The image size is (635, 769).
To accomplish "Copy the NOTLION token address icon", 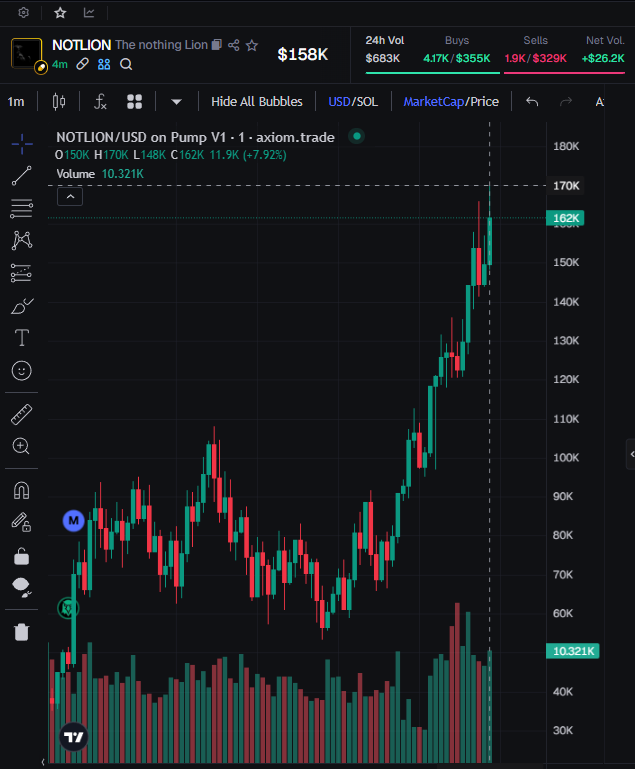I will coord(216,45).
